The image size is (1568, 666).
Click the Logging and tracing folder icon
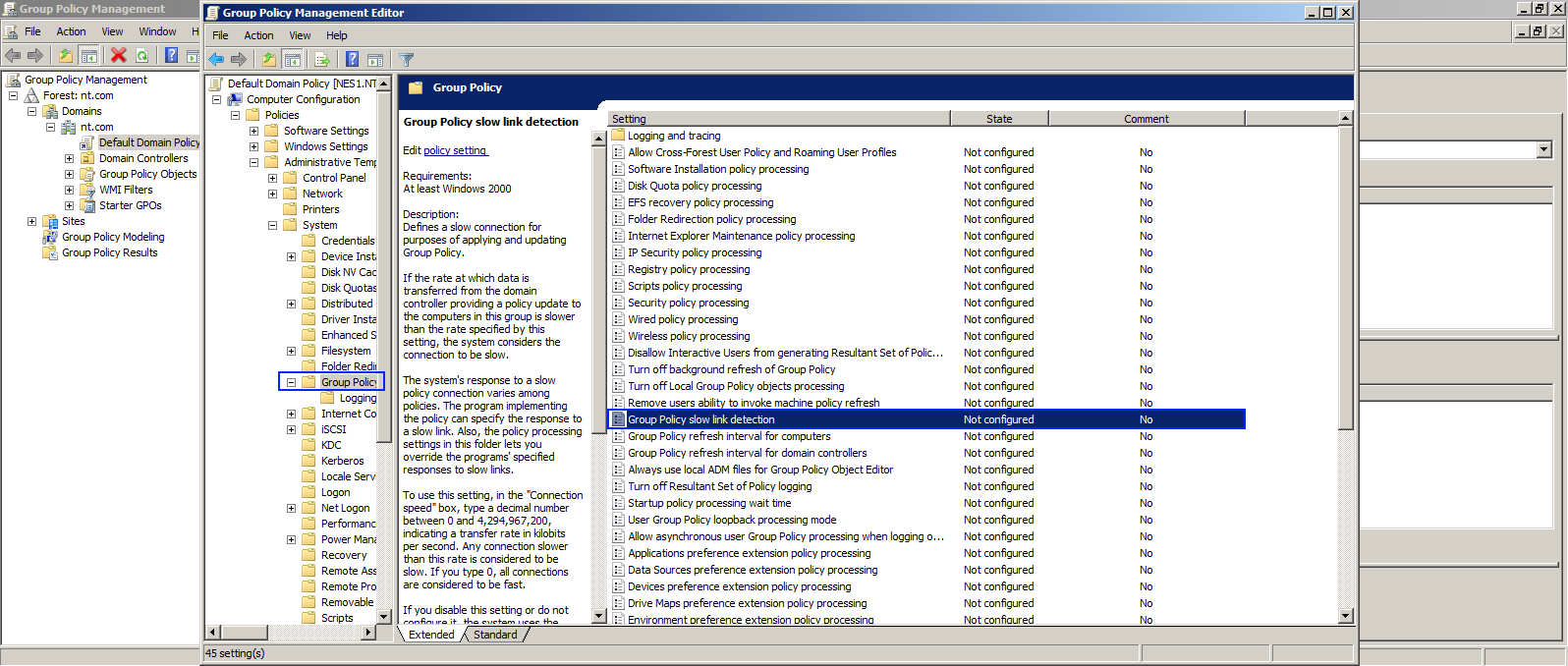point(618,136)
